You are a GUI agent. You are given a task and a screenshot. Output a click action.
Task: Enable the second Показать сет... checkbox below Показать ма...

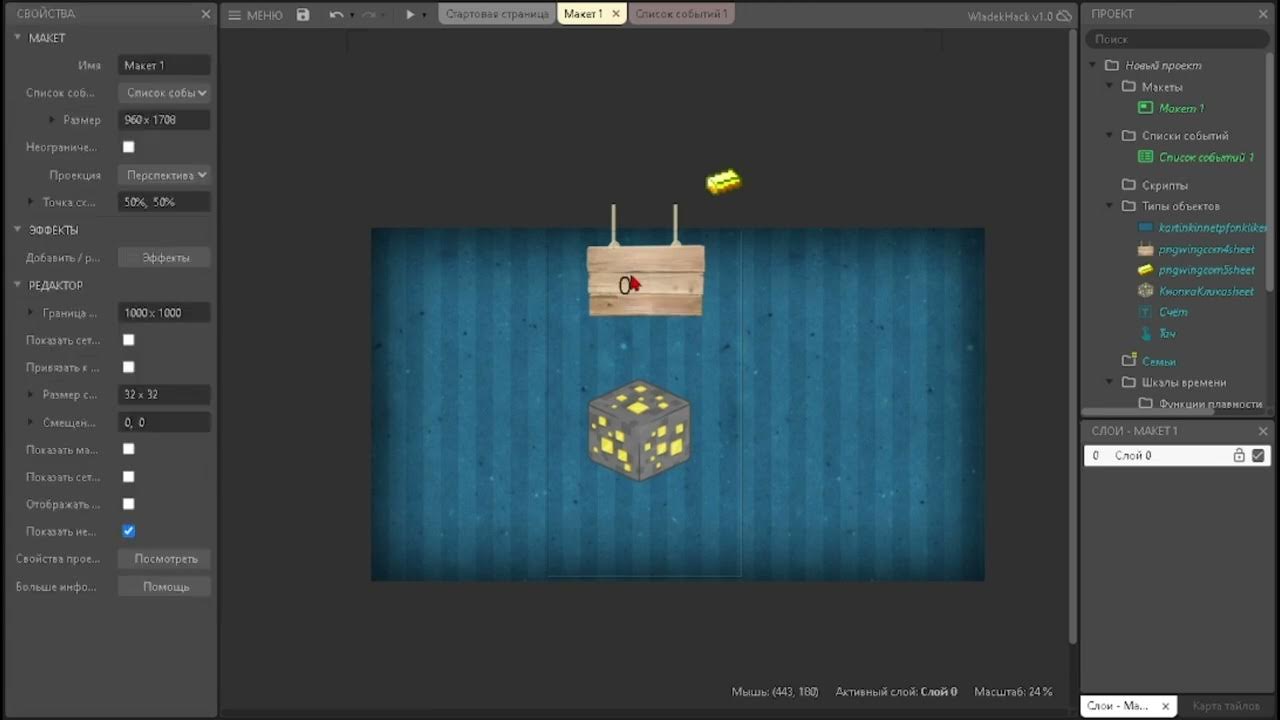(128, 477)
